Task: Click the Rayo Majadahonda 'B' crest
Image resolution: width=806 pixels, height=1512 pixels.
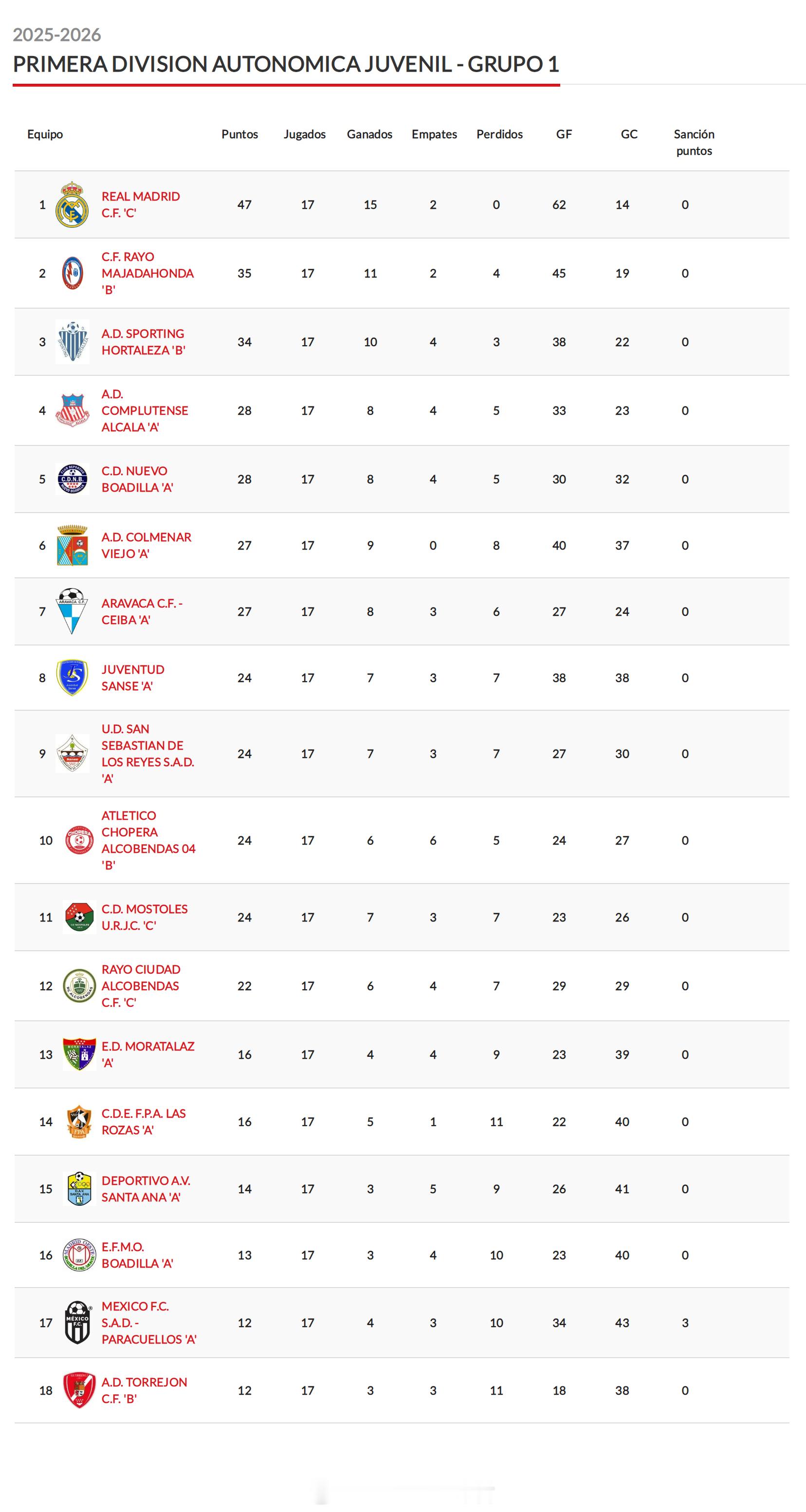Action: point(72,274)
